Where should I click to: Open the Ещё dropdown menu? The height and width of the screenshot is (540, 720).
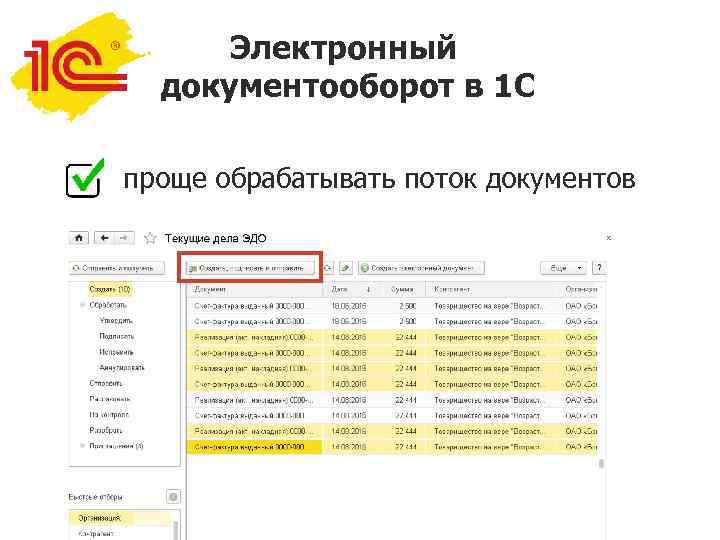coord(563,268)
